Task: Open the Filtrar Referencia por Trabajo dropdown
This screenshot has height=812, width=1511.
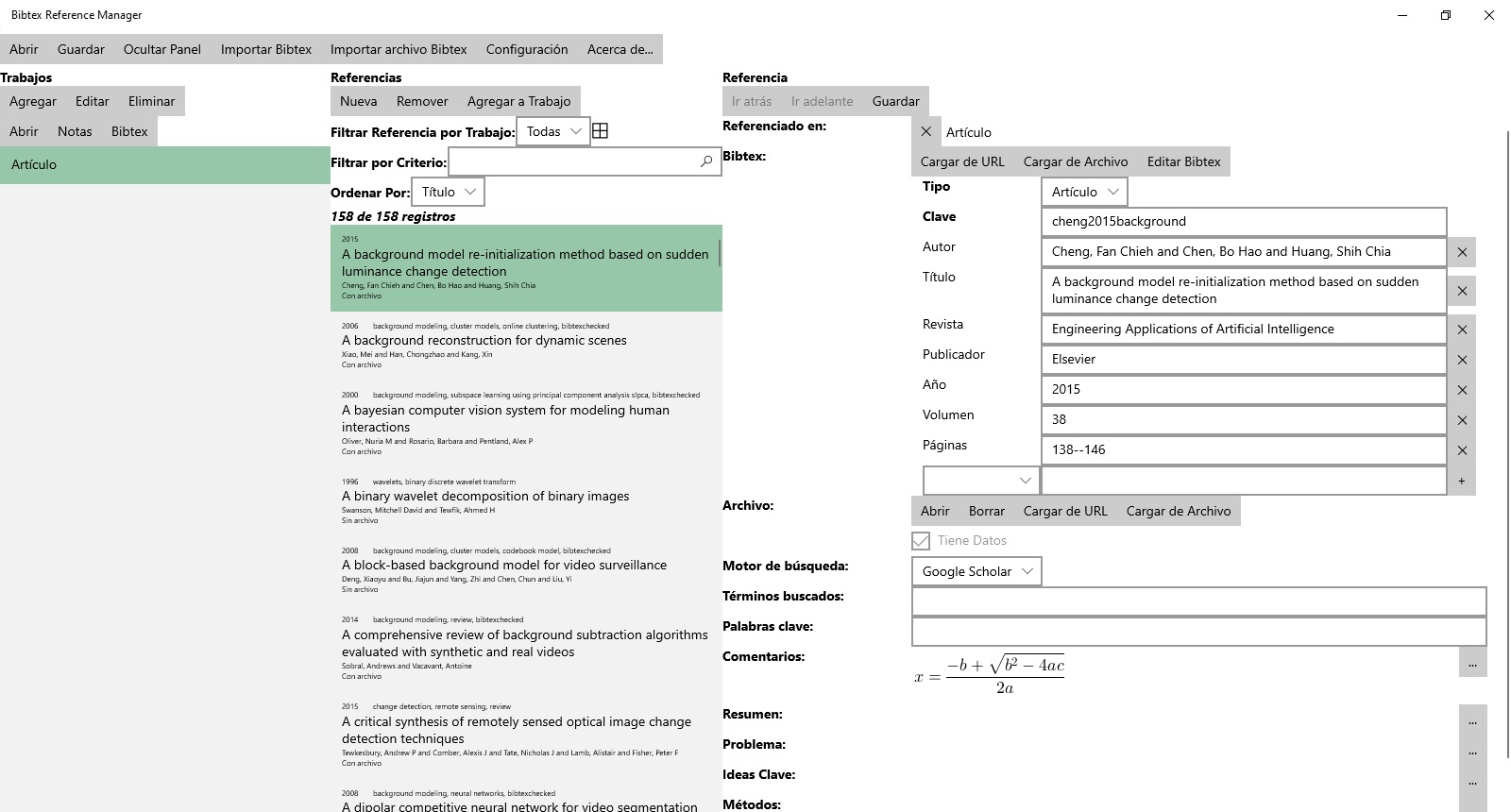Action: pos(553,131)
